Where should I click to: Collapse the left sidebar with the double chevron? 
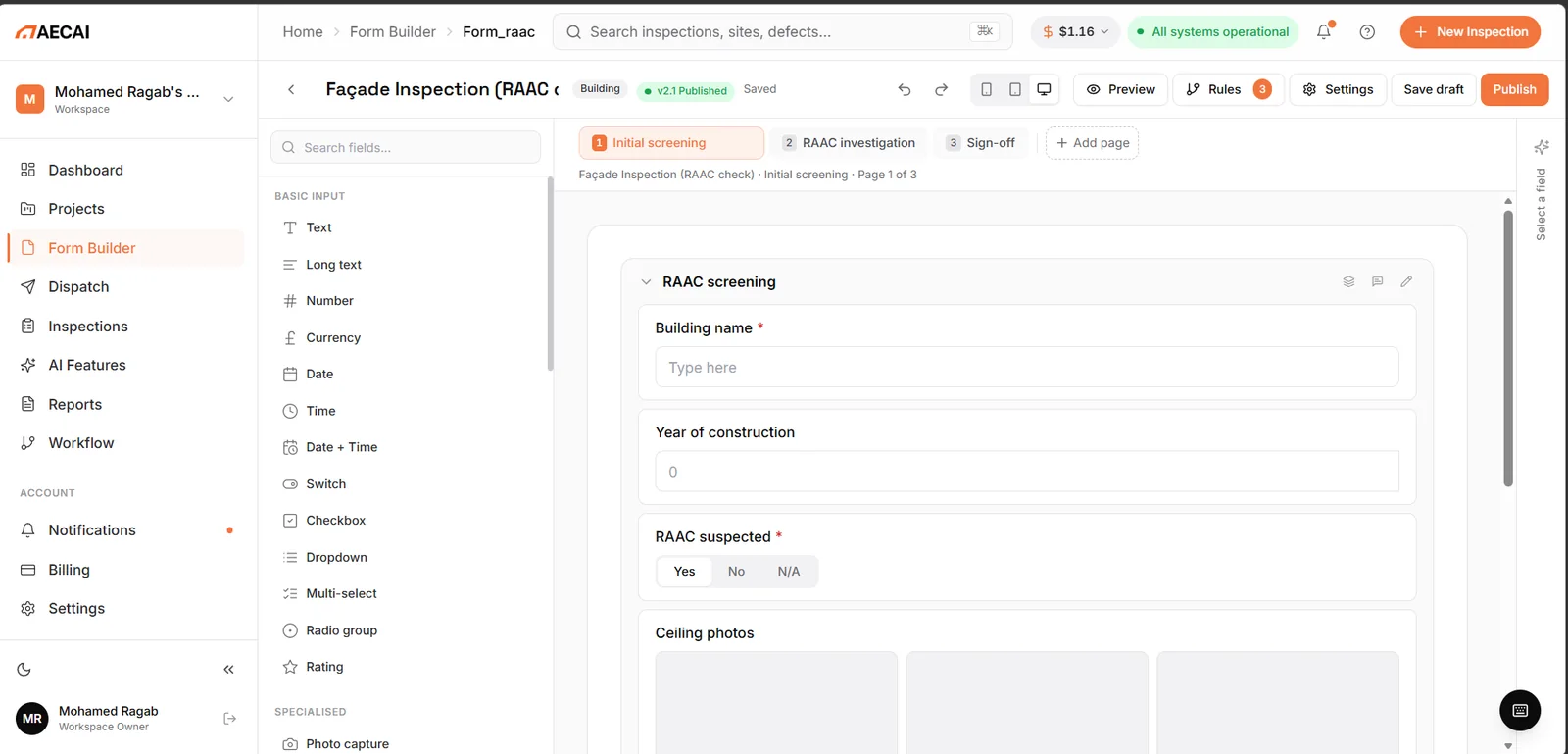coord(228,670)
